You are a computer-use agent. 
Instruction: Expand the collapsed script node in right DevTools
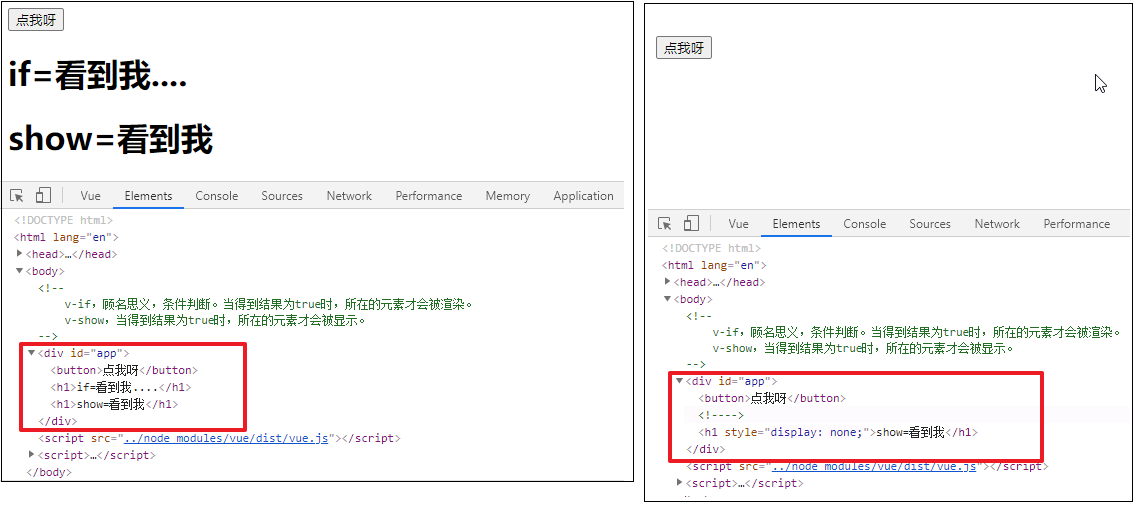tap(679, 482)
